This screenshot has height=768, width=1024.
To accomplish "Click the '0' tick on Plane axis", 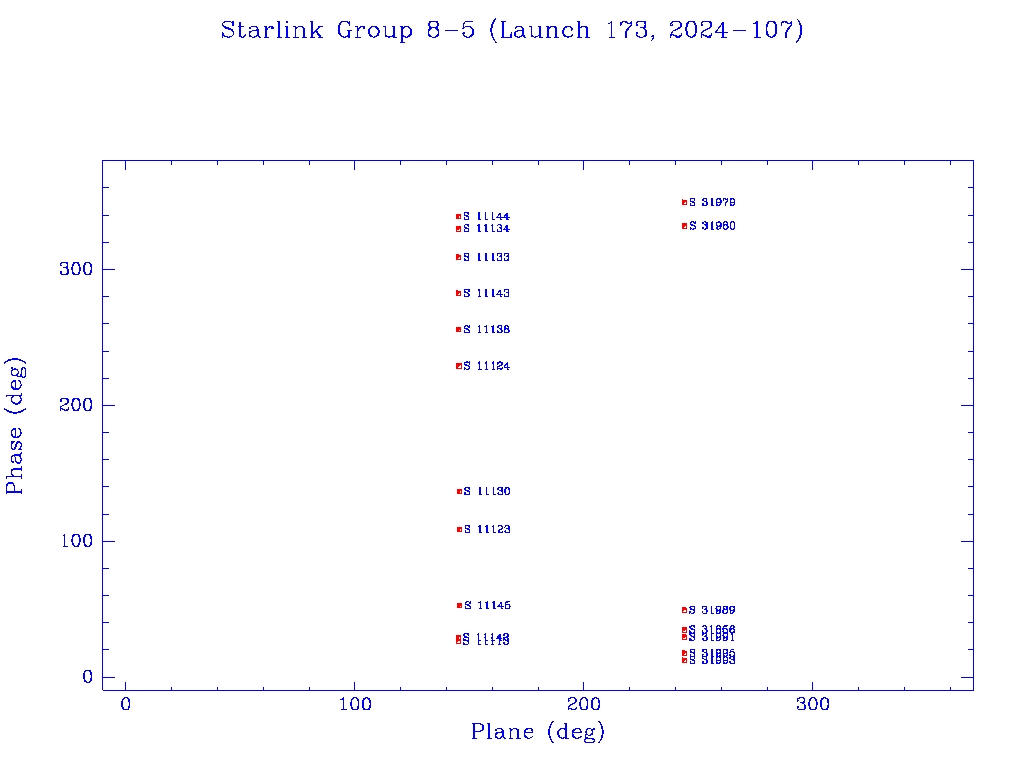I will 125,704.
